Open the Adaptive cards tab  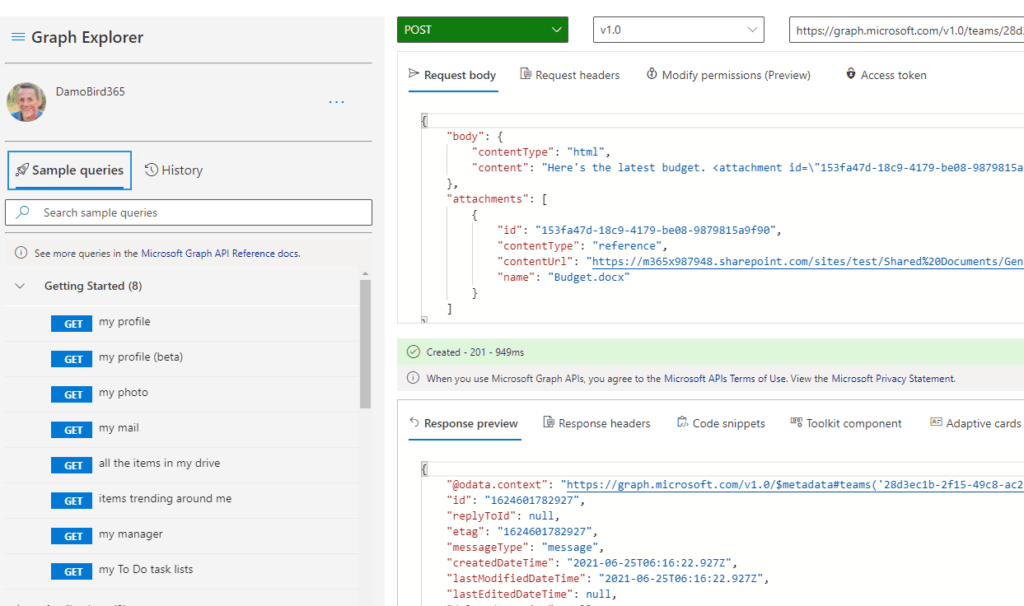tap(975, 423)
